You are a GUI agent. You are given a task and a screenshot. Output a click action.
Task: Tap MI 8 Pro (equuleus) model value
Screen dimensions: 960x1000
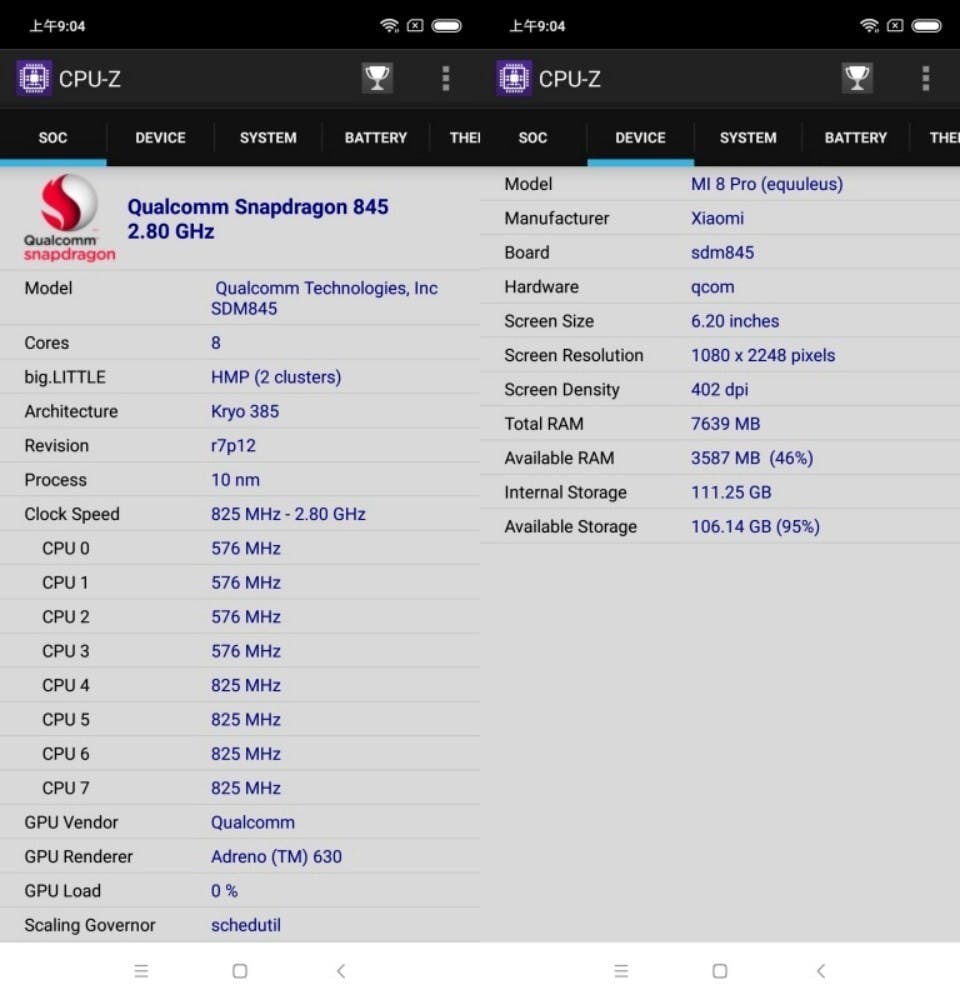click(x=767, y=184)
